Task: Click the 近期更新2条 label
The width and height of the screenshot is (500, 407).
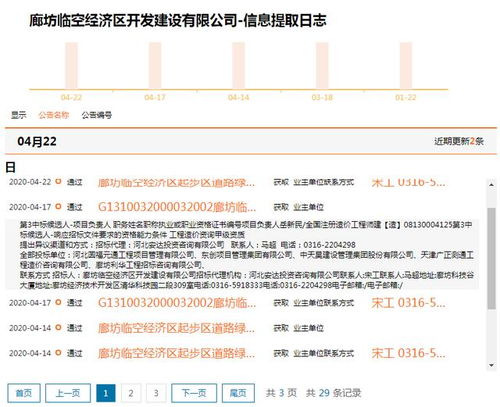Action: click(x=459, y=141)
